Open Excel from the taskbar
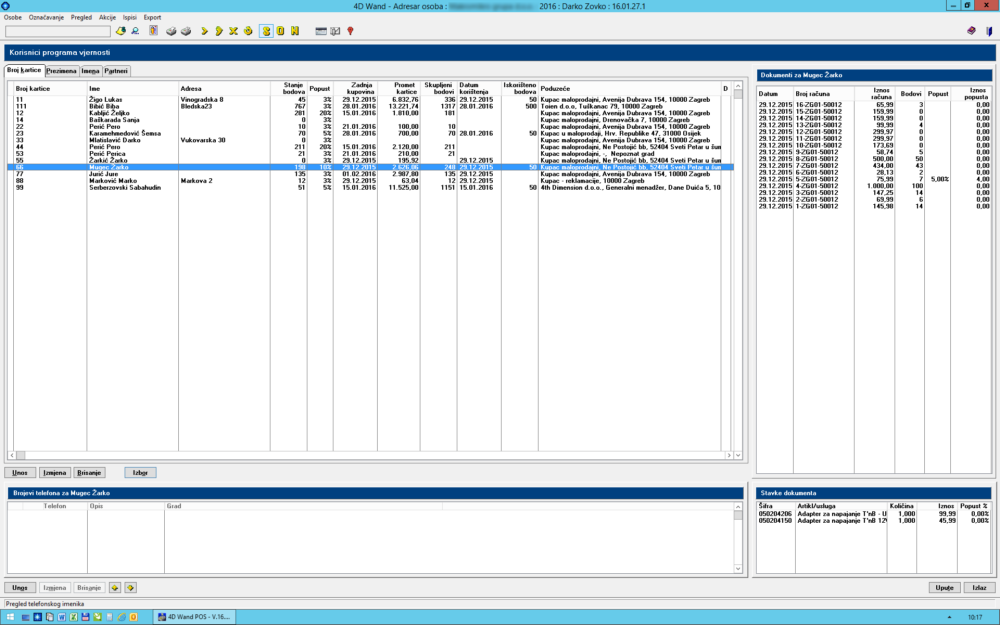This screenshot has height=625, width=1000. 74,617
